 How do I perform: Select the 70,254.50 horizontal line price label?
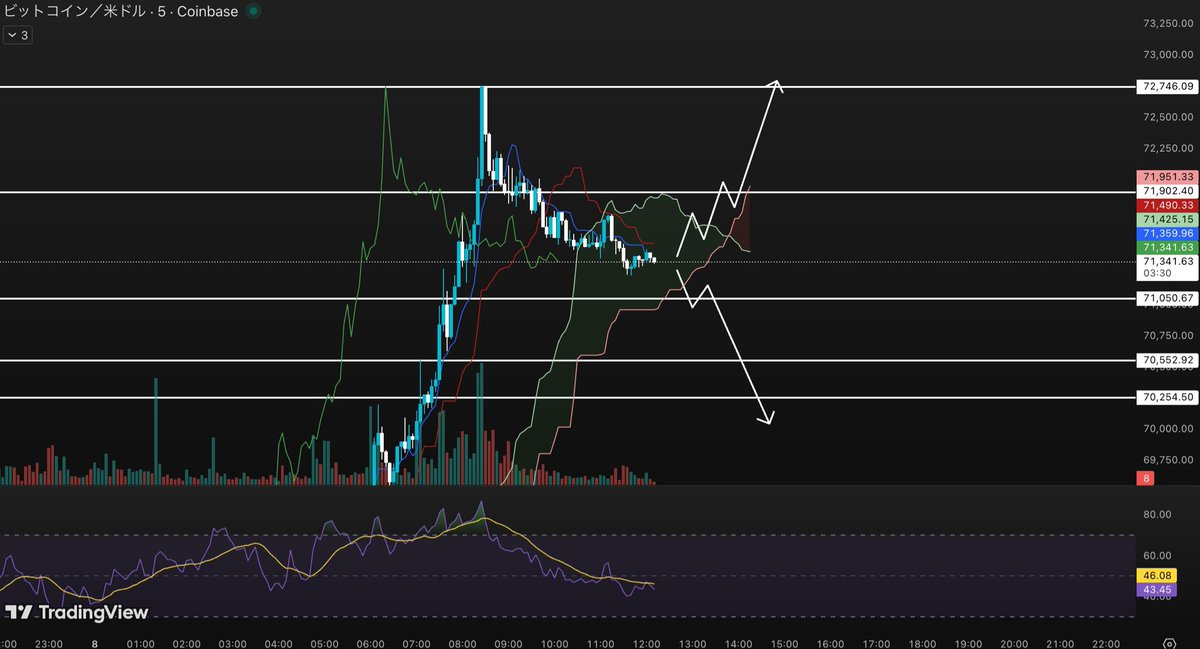click(1167, 397)
